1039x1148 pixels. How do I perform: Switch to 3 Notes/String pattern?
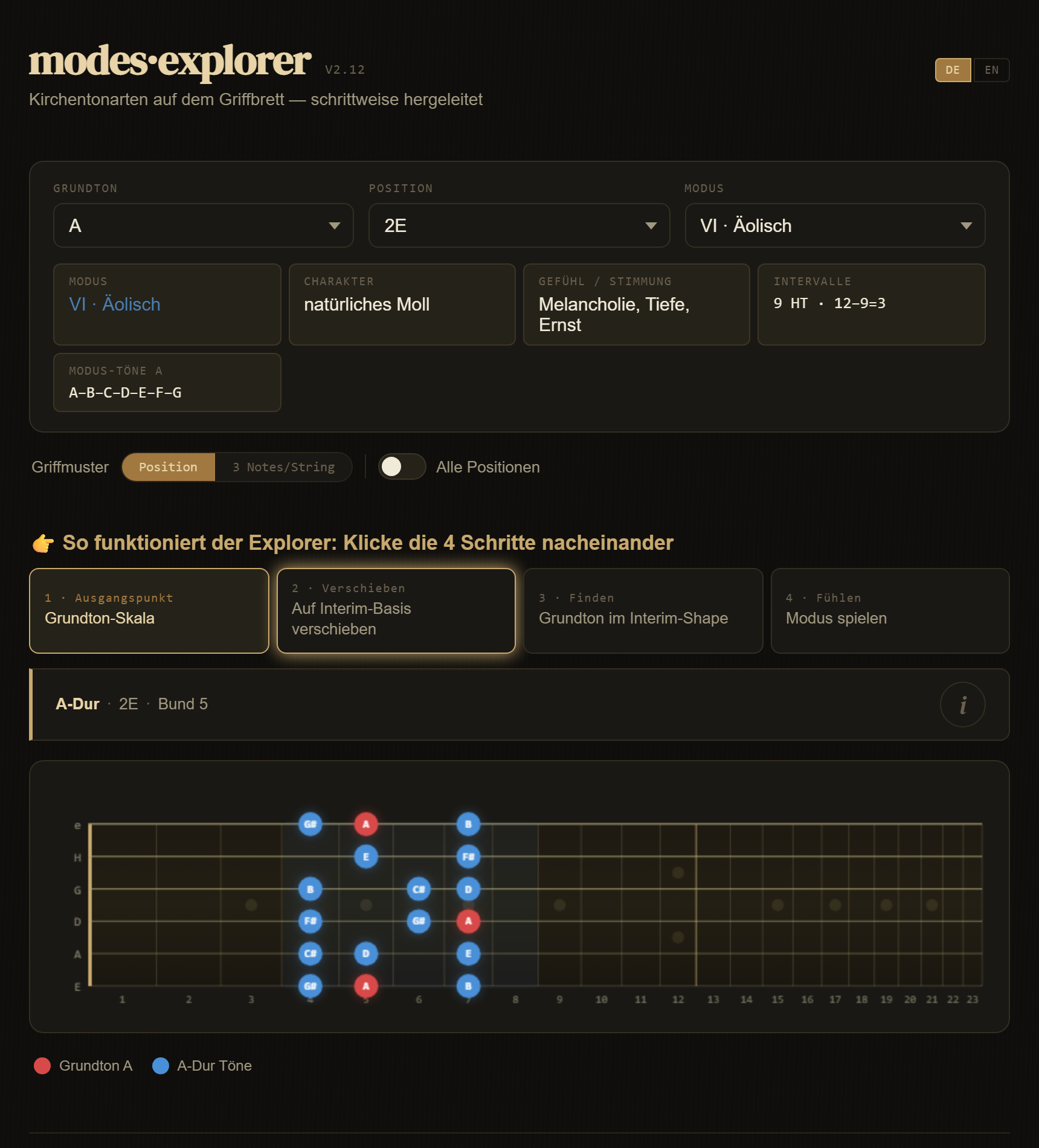pos(283,467)
